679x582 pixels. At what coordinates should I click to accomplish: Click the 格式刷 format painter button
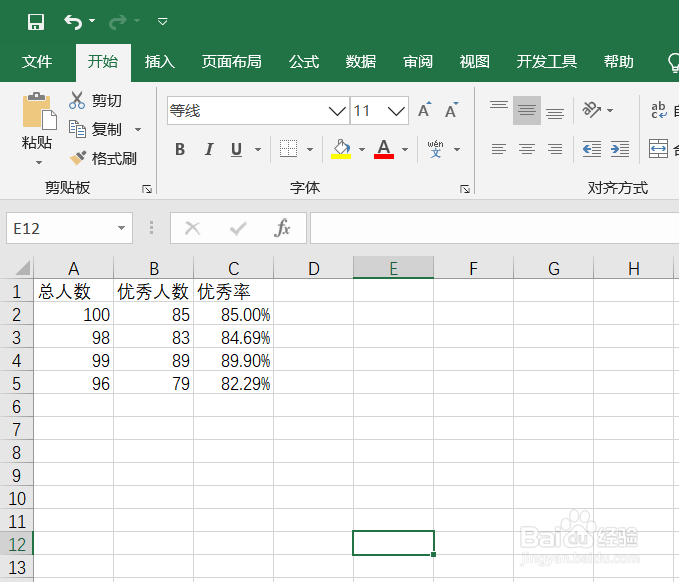point(103,158)
